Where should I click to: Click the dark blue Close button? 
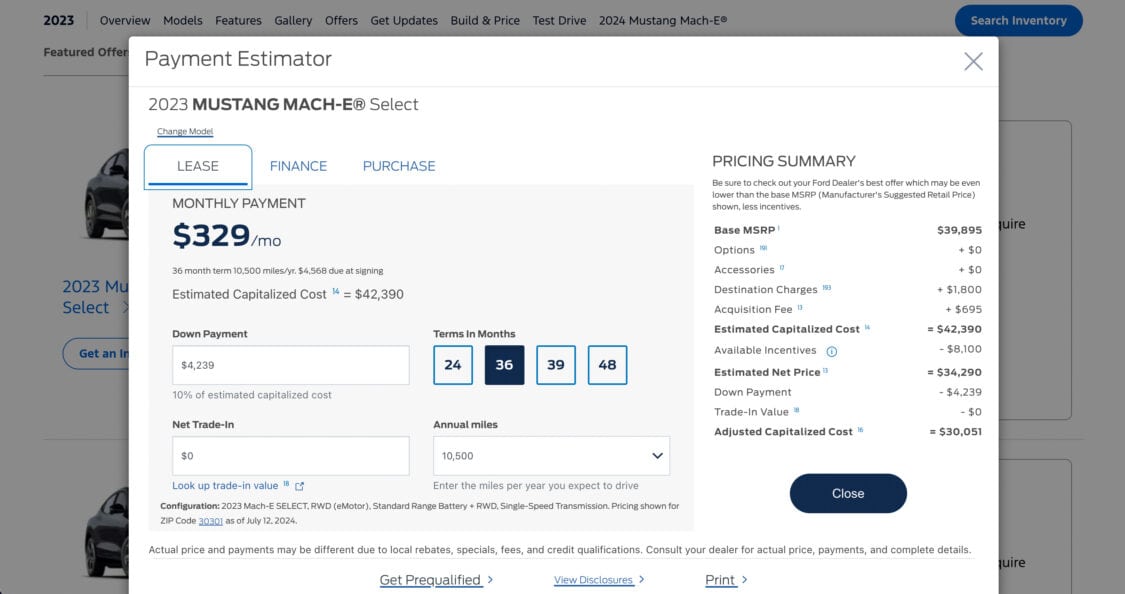point(848,494)
